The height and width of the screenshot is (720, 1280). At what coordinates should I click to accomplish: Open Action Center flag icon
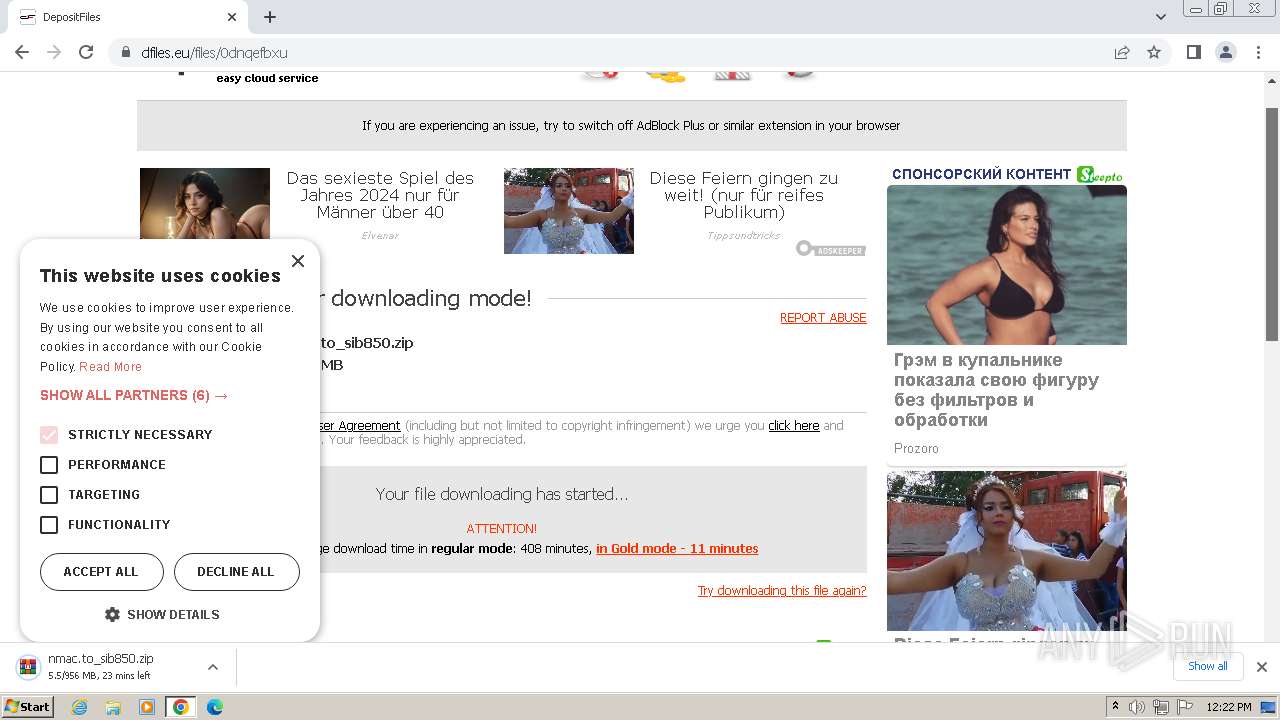pyautogui.click(x=1183, y=707)
